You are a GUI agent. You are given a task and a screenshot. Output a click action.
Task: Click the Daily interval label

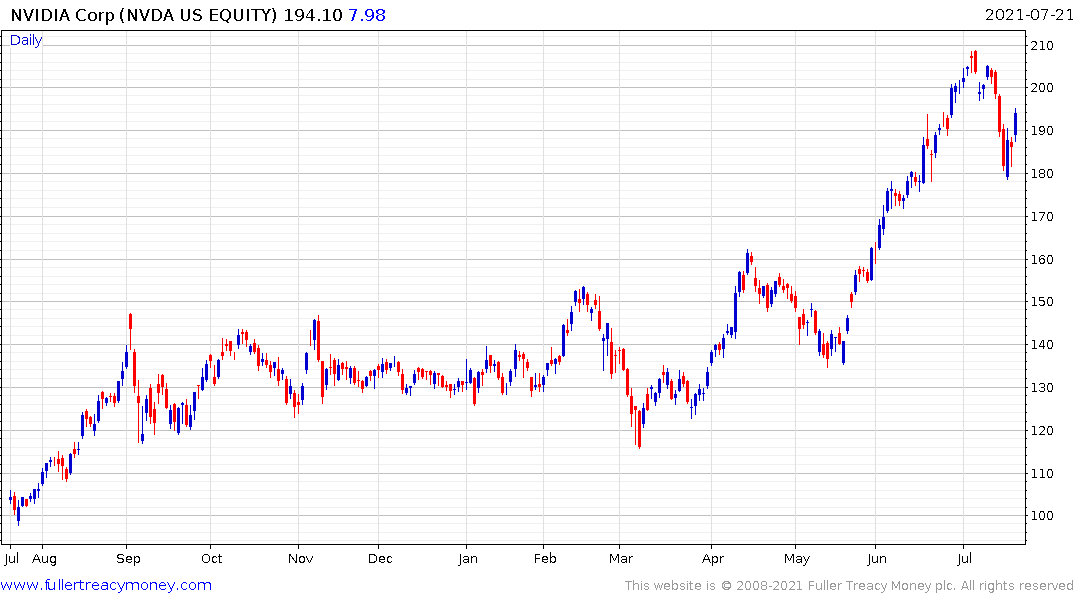tap(26, 40)
